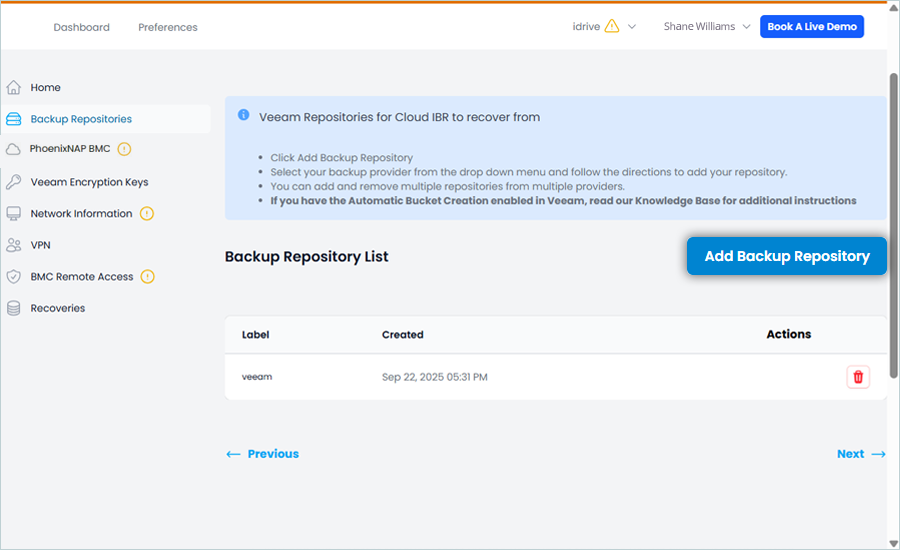Click the Actions column header

[x=789, y=334]
